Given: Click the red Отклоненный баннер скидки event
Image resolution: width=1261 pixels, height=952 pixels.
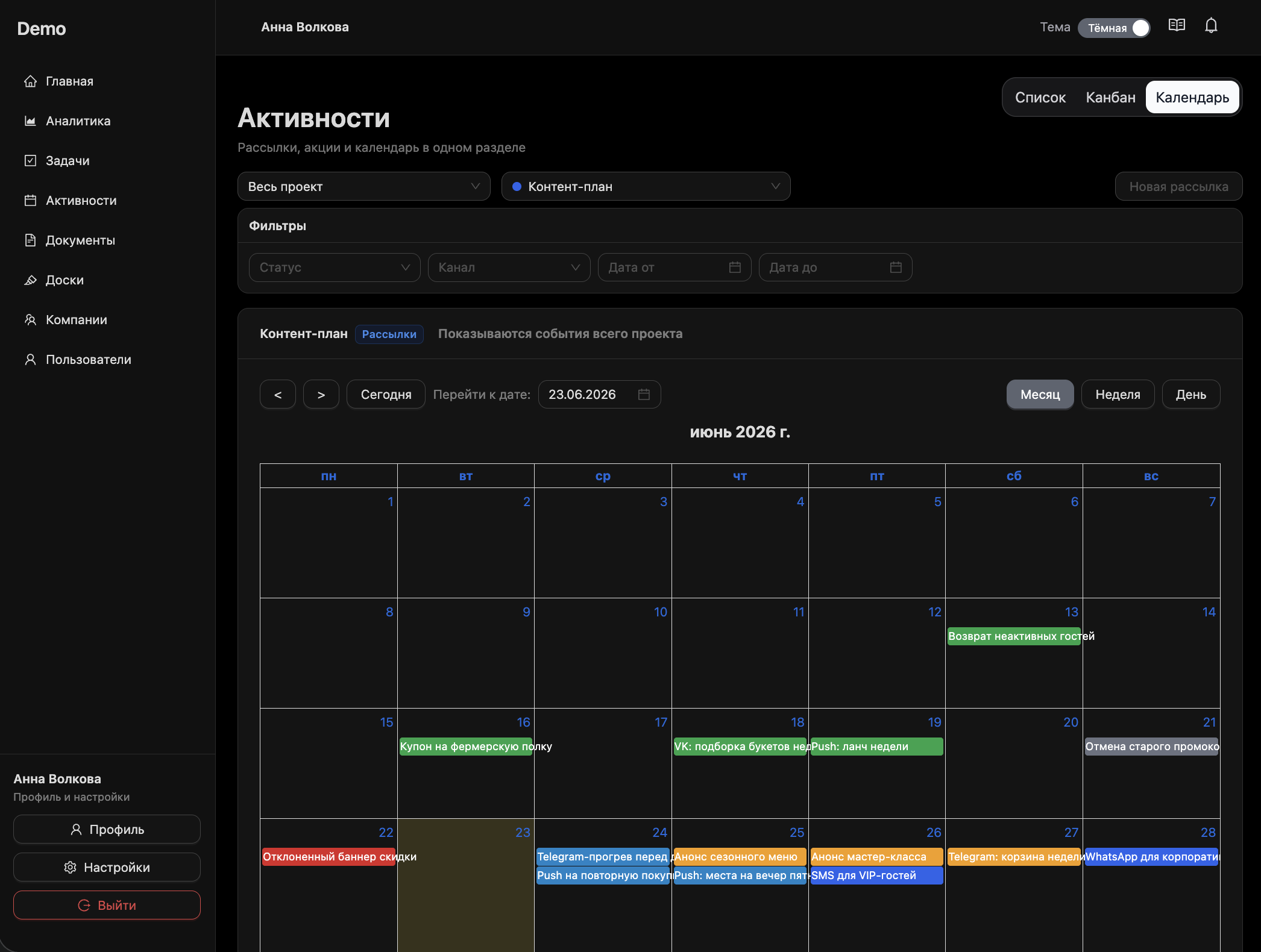Looking at the screenshot, I should click(x=329, y=857).
